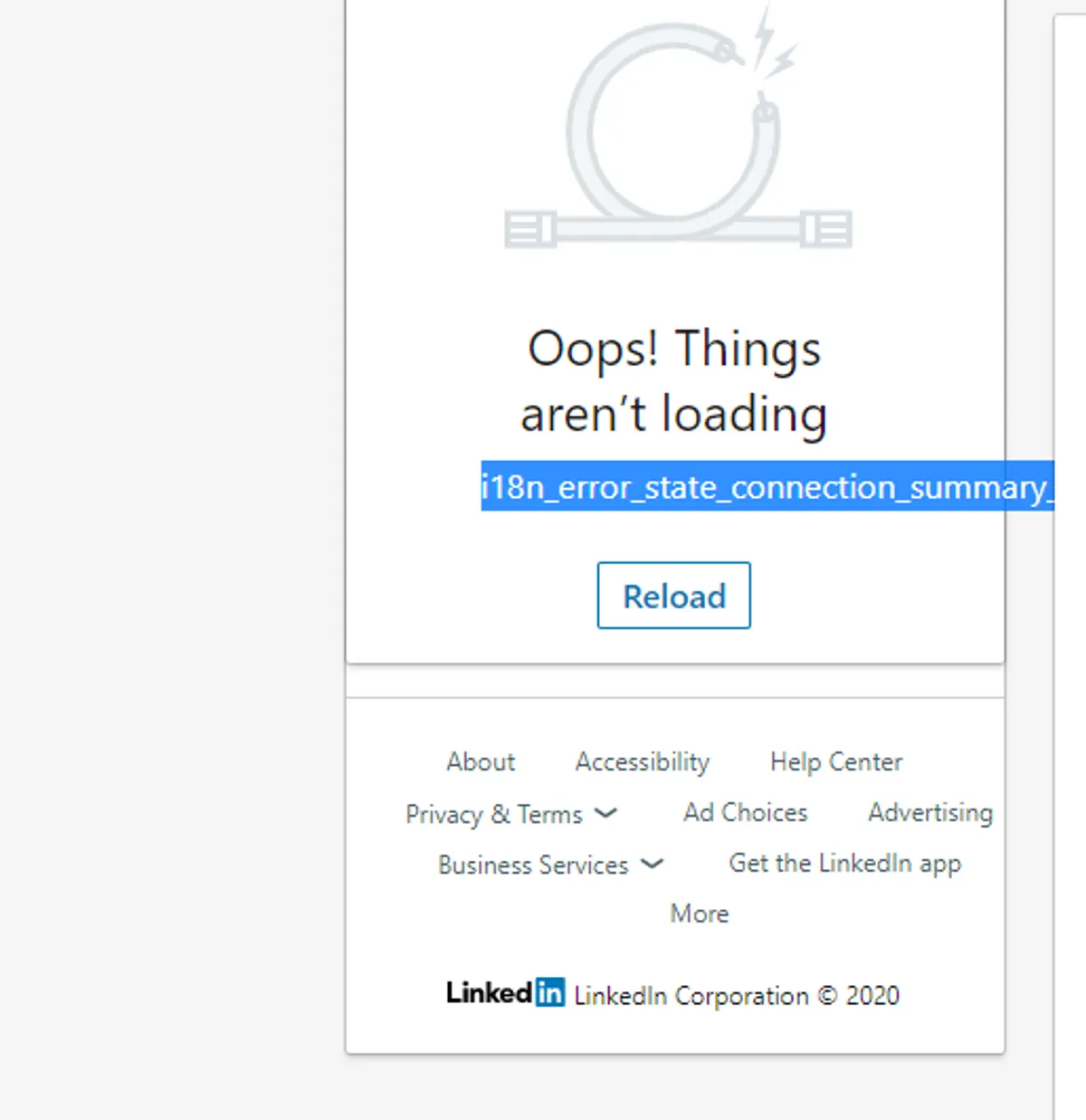The image size is (1086, 1120).
Task: Open the Accessibility footer link
Action: [x=643, y=762]
